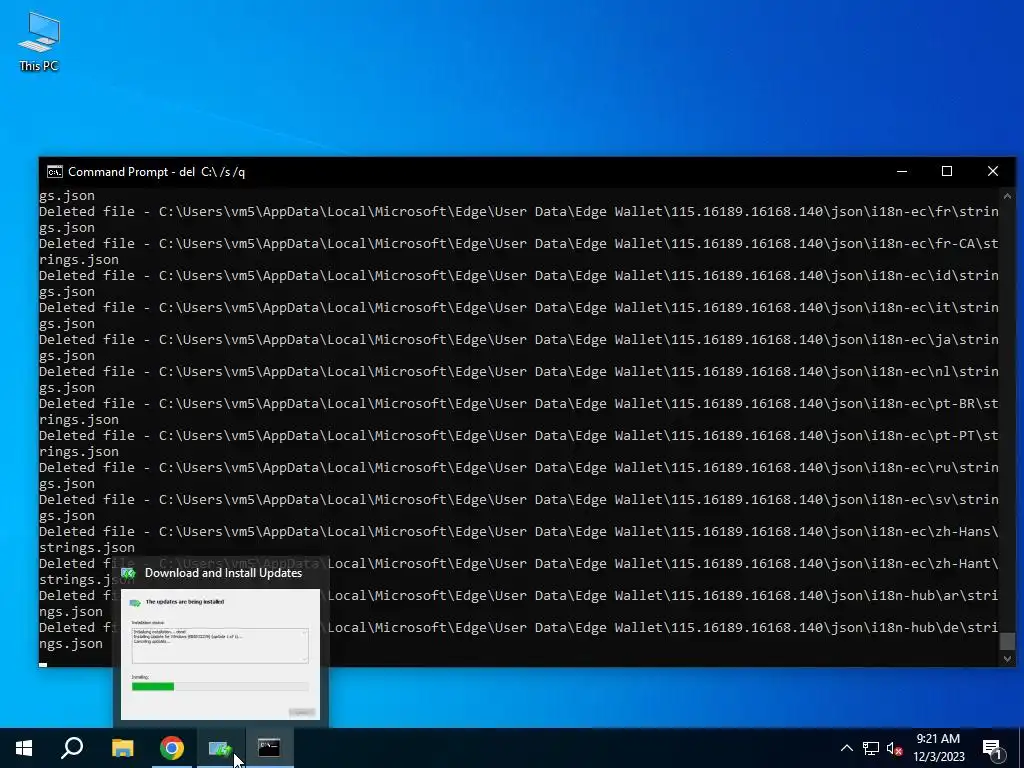
Task: Open the network status tray icon
Action: point(871,748)
